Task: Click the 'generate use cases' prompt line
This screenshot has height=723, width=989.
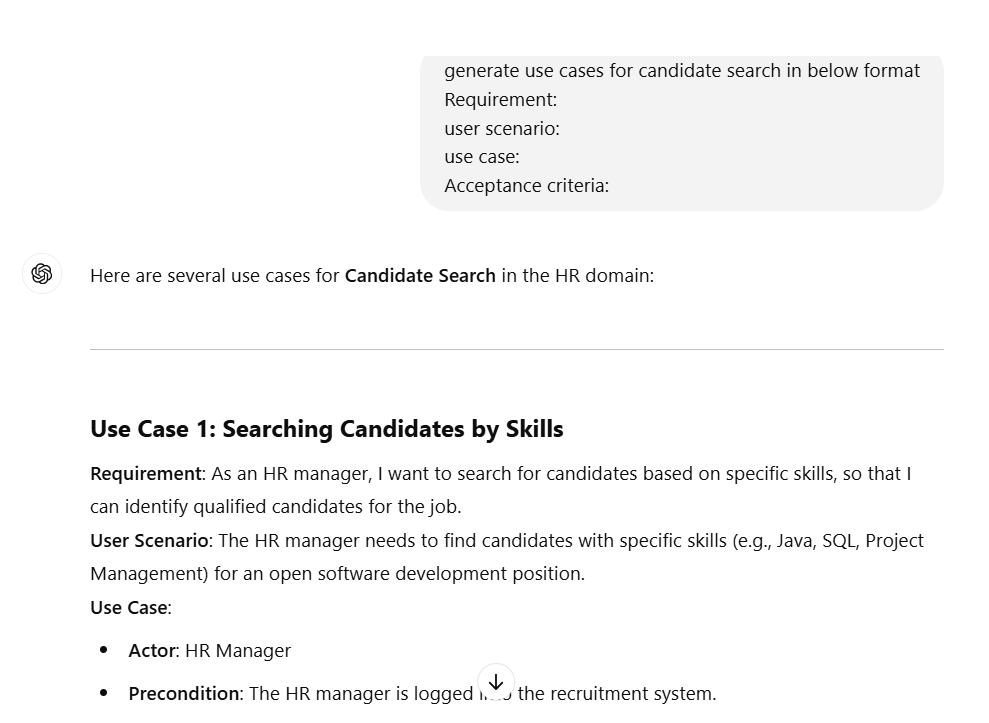Action: pyautogui.click(x=682, y=71)
